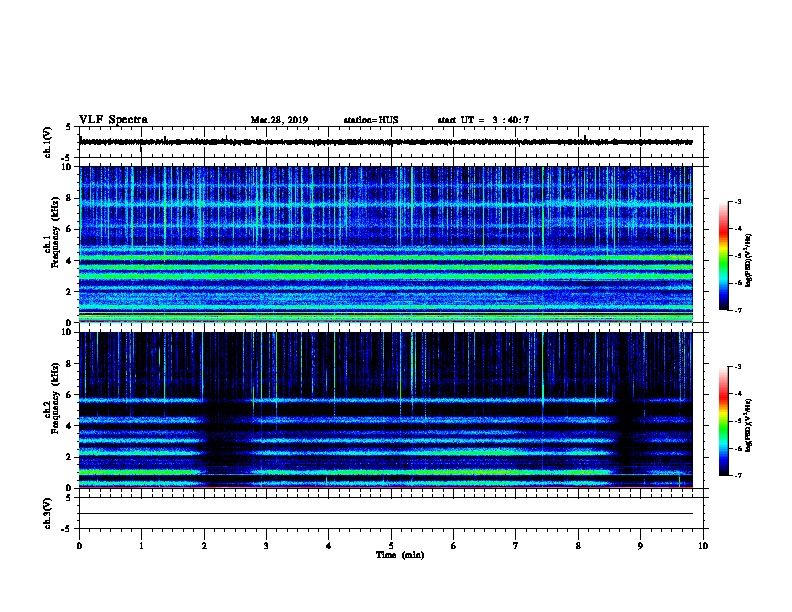Screen dimensions: 792x612
Task: Click time axis tick label "5"
Action: (x=391, y=545)
